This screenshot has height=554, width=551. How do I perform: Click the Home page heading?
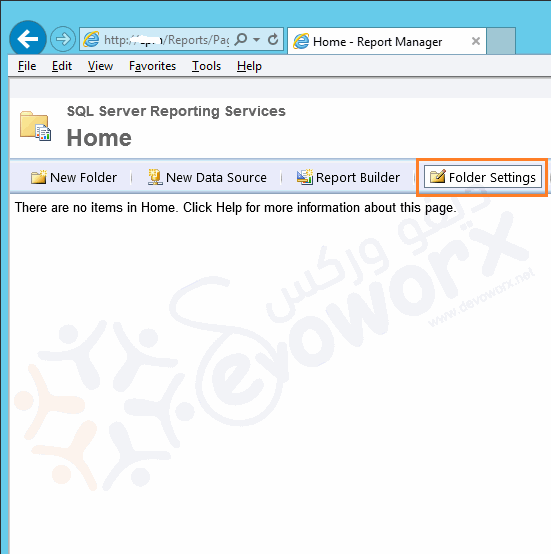99,137
